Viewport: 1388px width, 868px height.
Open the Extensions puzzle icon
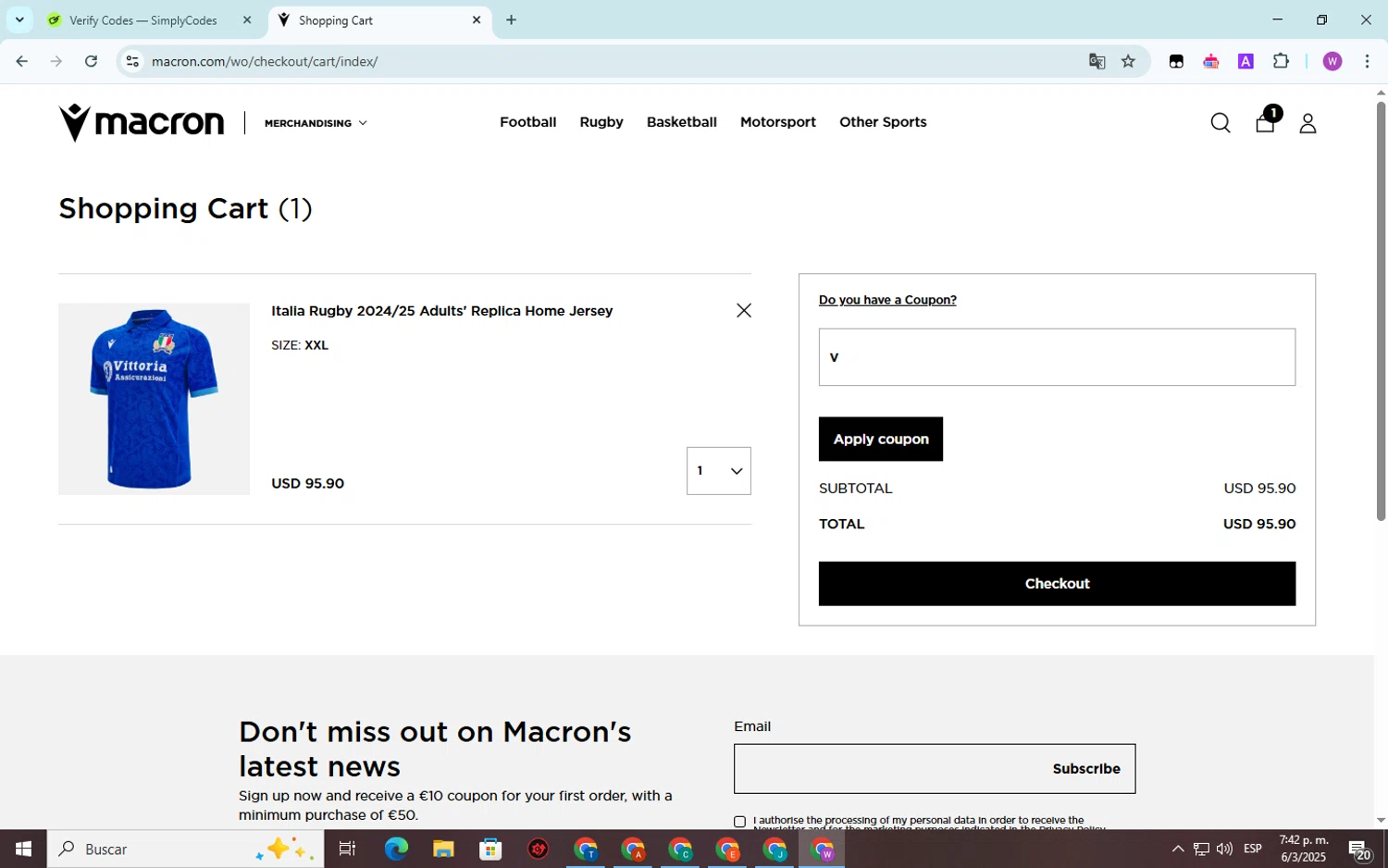(x=1281, y=61)
